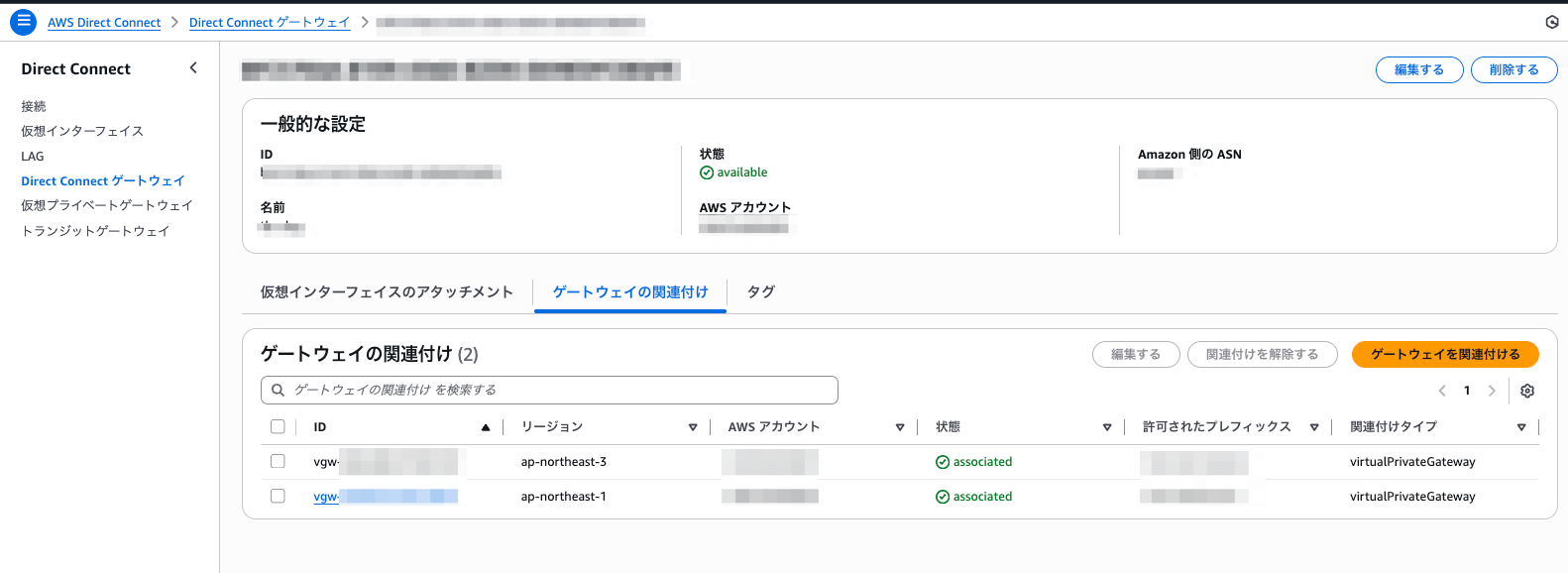Open Direct Connect ゲートウェイ sidebar item
Image resolution: width=1568 pixels, height=573 pixels.
[103, 180]
